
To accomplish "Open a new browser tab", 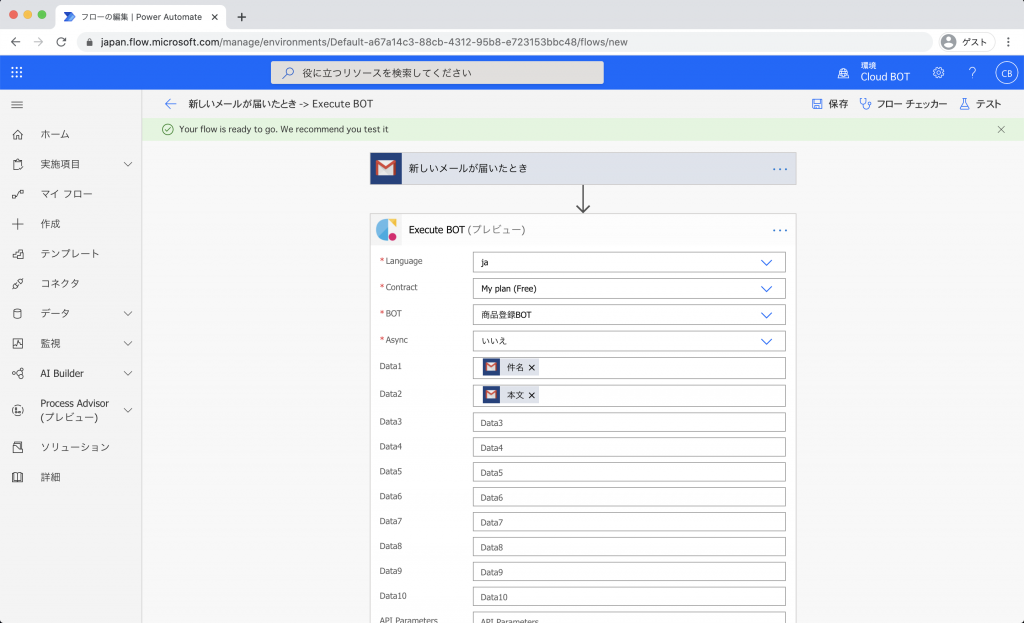I will tap(242, 17).
